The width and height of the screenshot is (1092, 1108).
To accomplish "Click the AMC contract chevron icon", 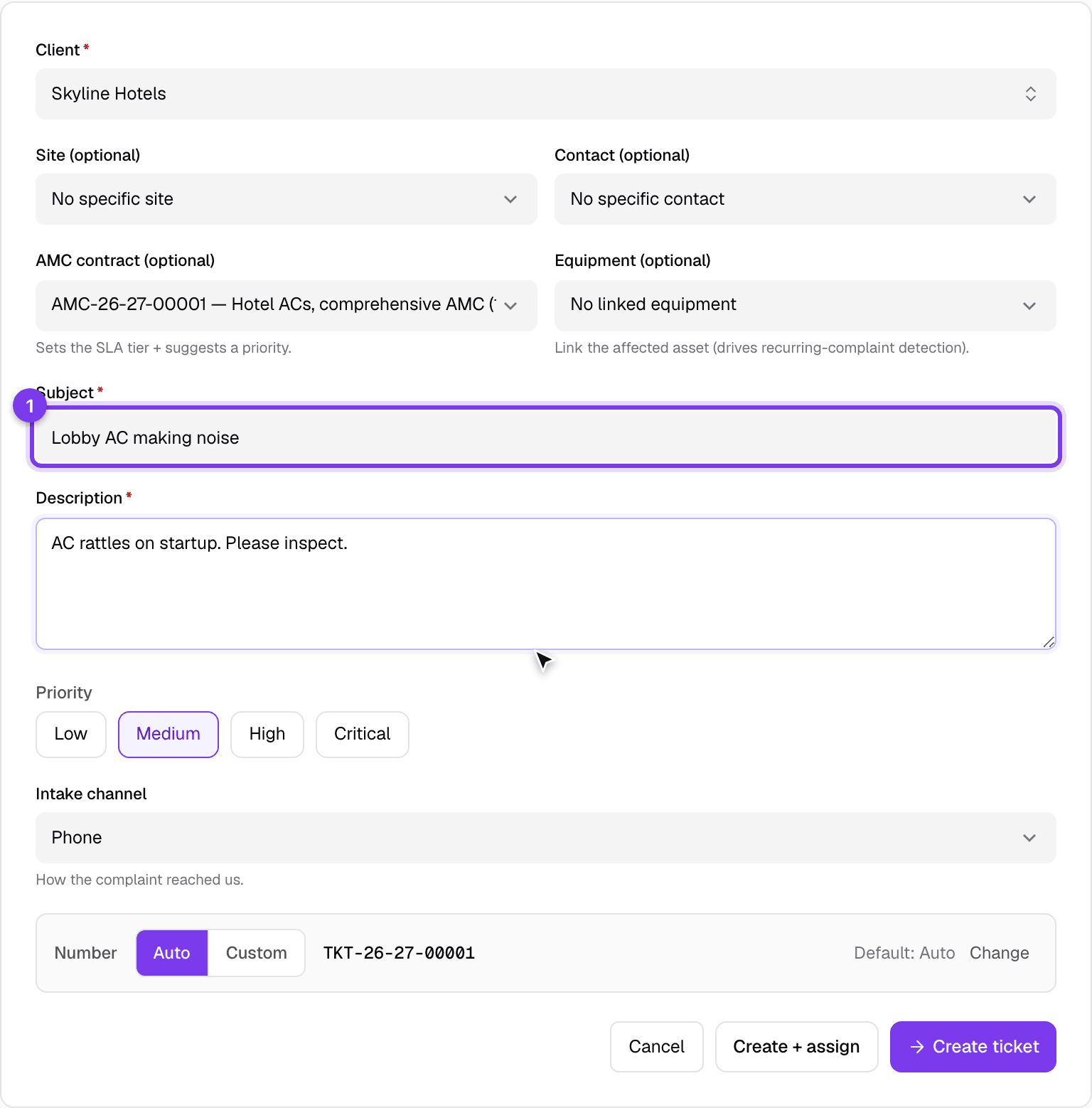I will (x=510, y=306).
